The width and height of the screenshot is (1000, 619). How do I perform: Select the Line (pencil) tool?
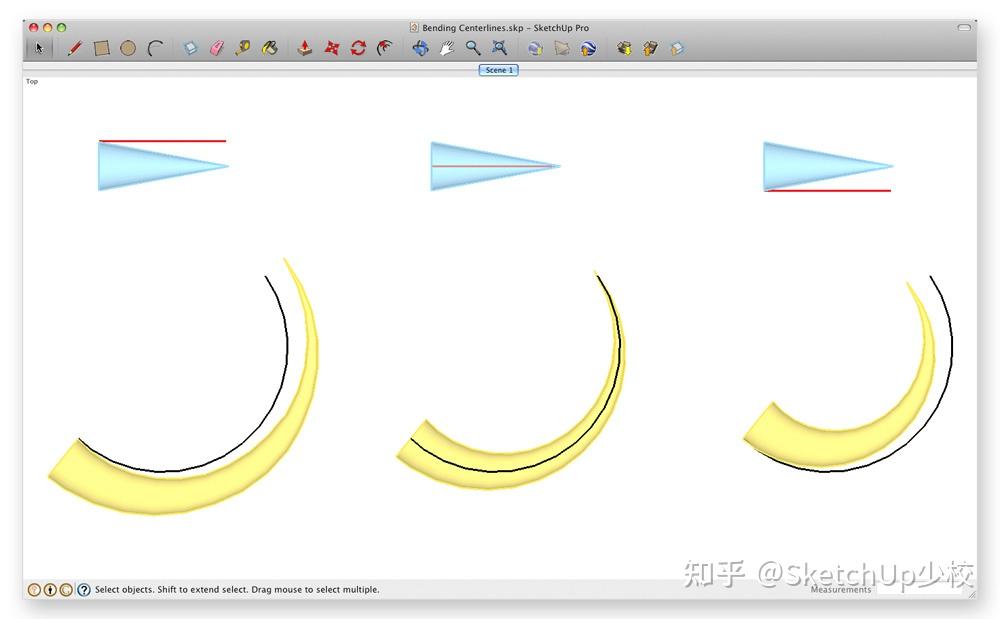74,47
